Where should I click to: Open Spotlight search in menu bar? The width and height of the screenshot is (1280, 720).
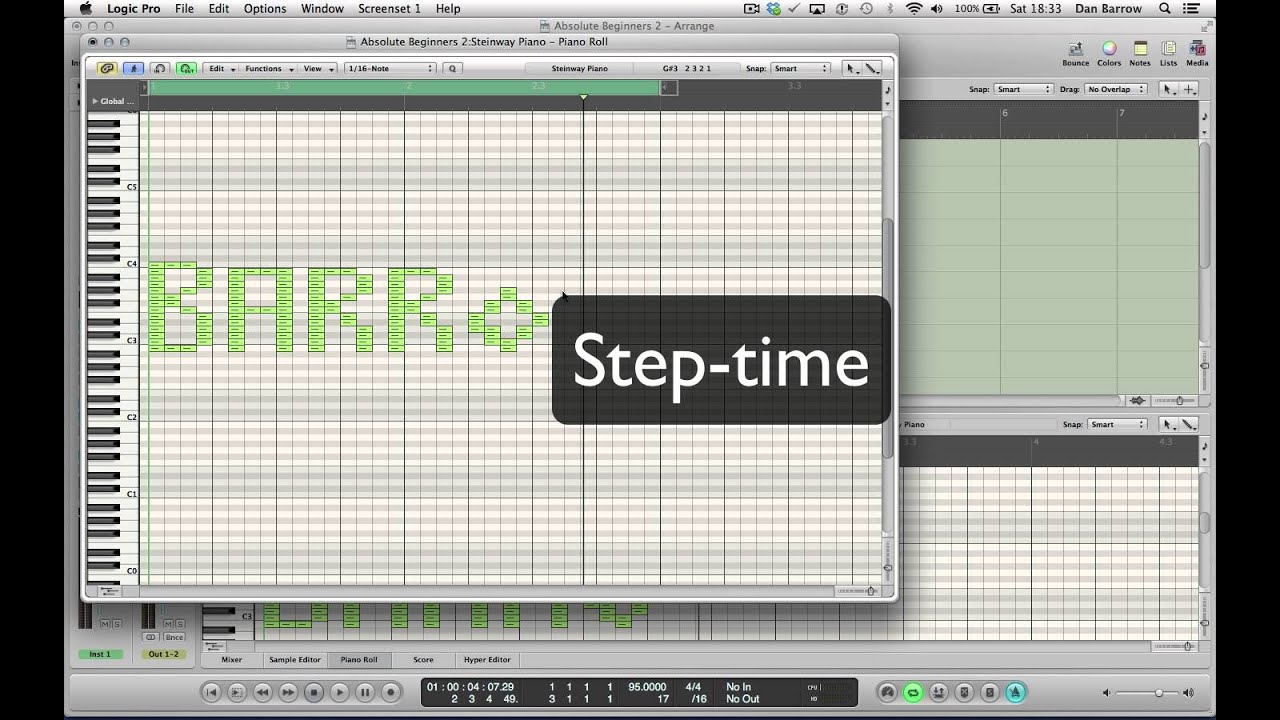click(1165, 8)
